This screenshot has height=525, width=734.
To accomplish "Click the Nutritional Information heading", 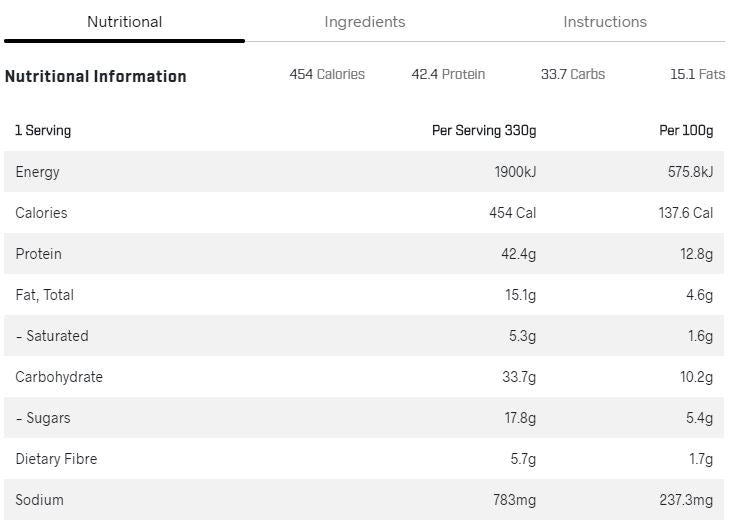I will (x=96, y=76).
